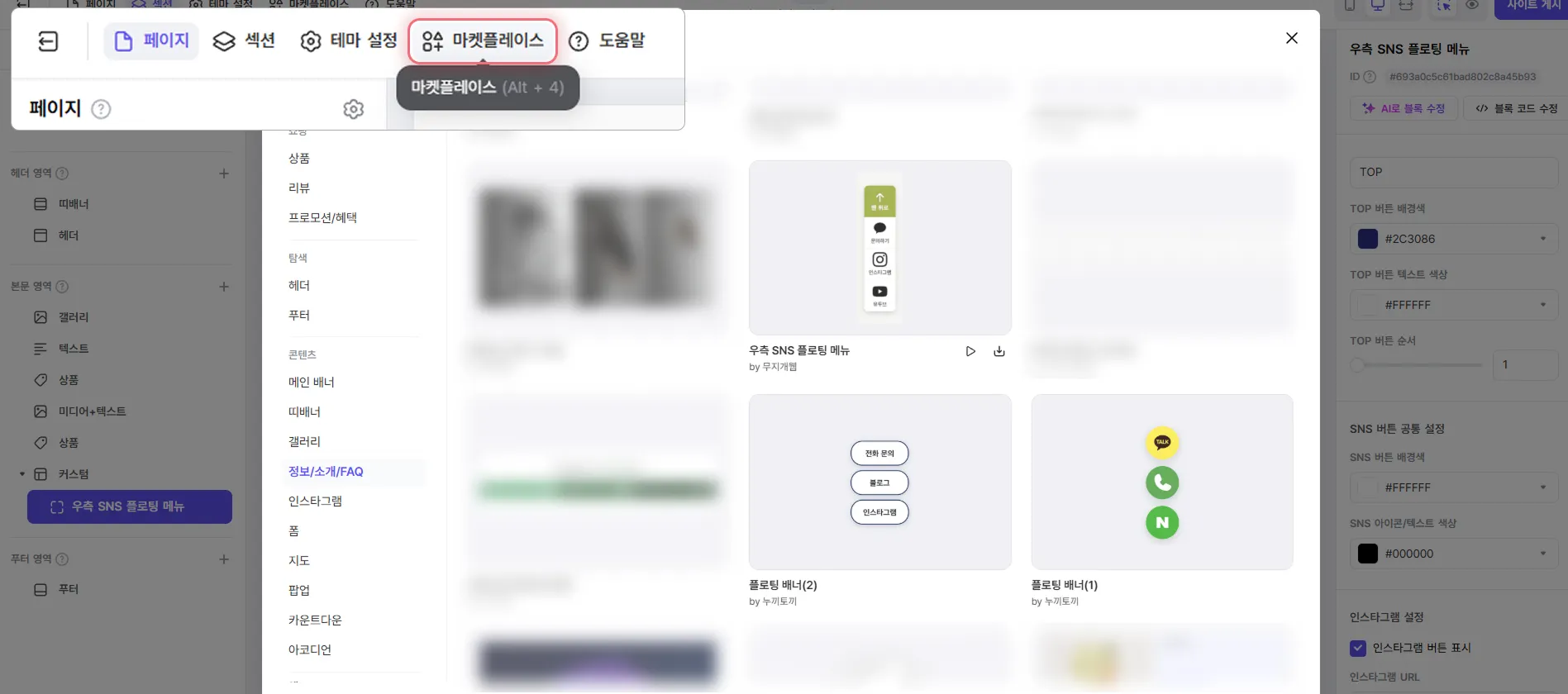1568x694 pixels.
Task: Click the AI로 블록 수정 button
Action: 1404,108
